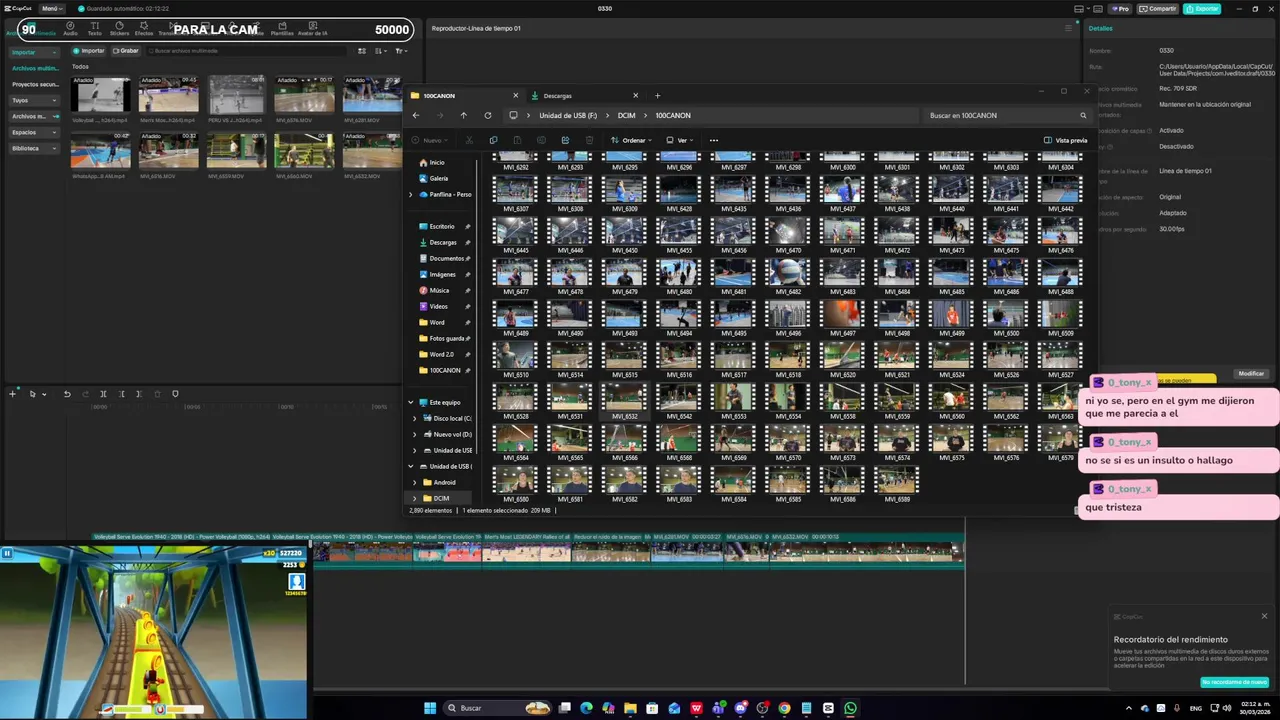
Task: Expand the Disco local (C:) tree node
Action: 415,418
